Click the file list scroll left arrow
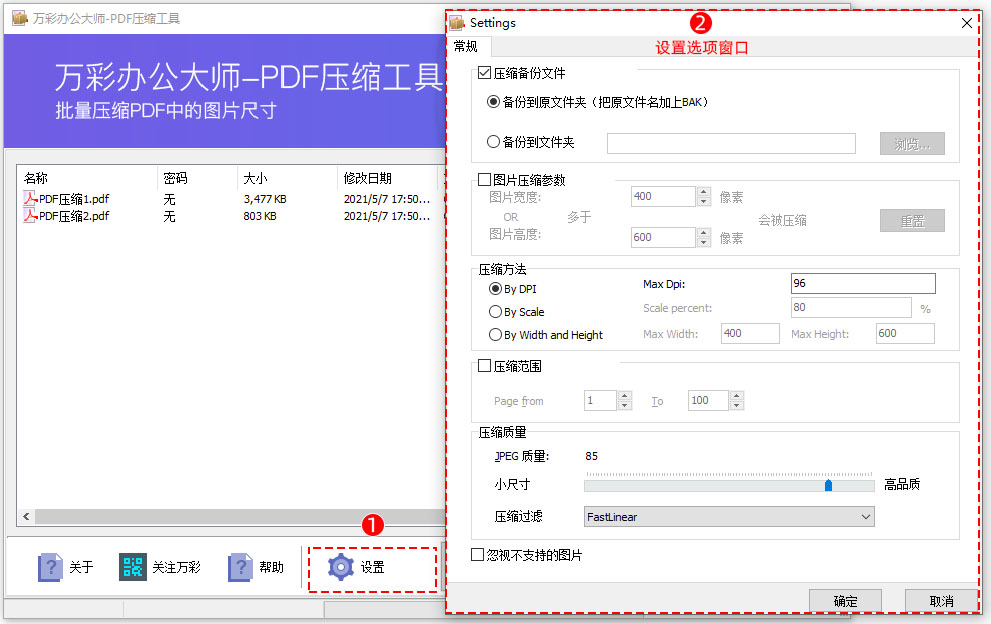Image resolution: width=991 pixels, height=624 pixels. (26, 517)
